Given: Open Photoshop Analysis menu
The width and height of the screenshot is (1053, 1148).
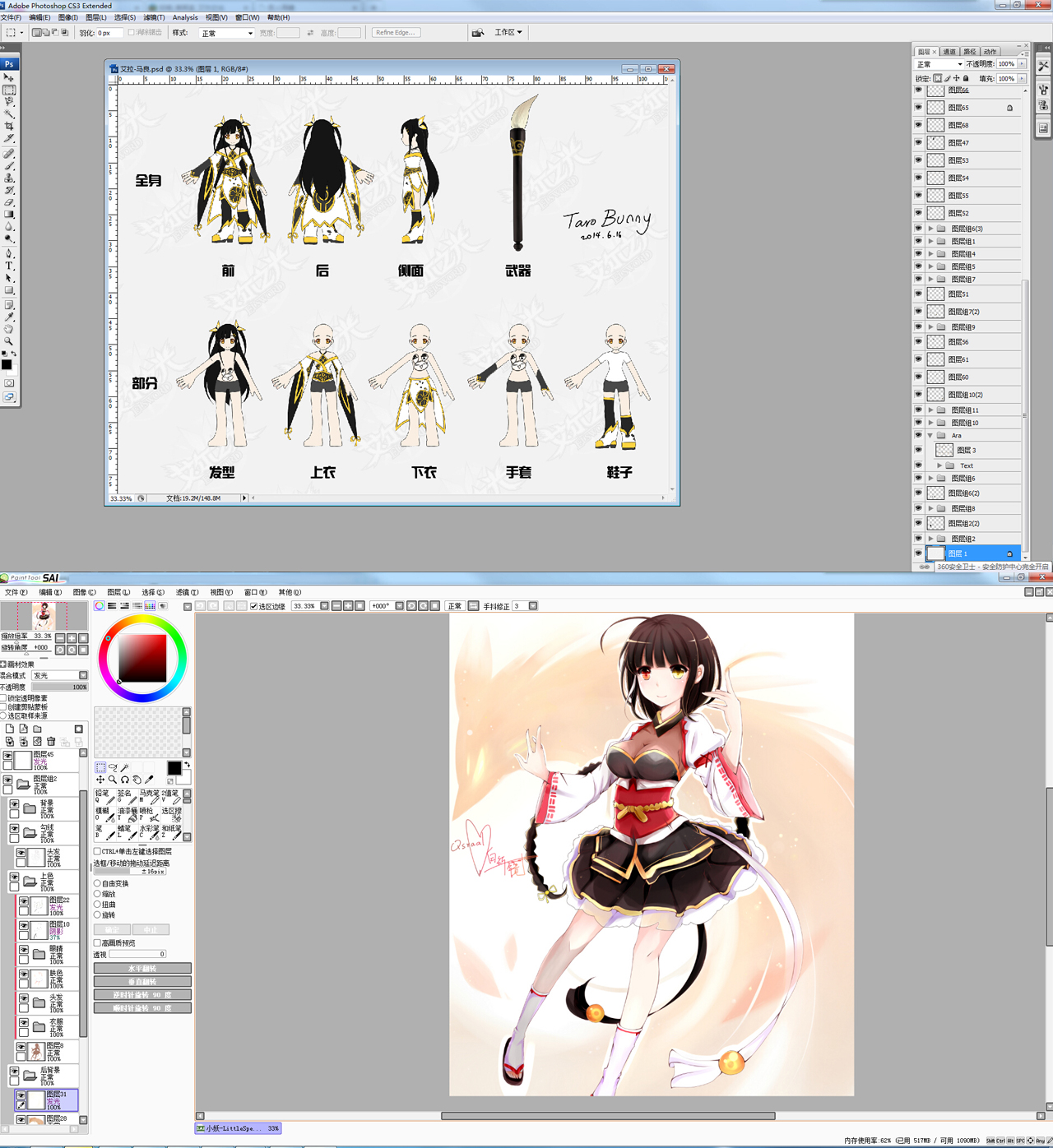Looking at the screenshot, I should point(185,17).
